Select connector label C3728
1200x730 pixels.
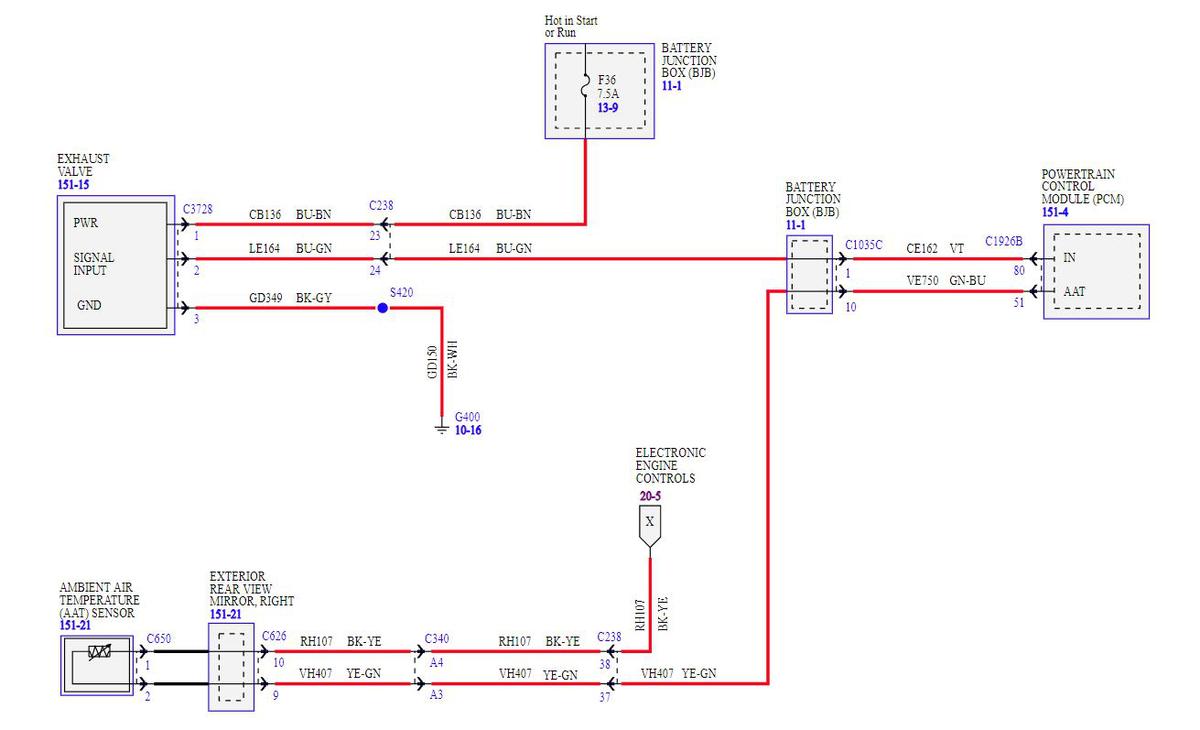197,208
